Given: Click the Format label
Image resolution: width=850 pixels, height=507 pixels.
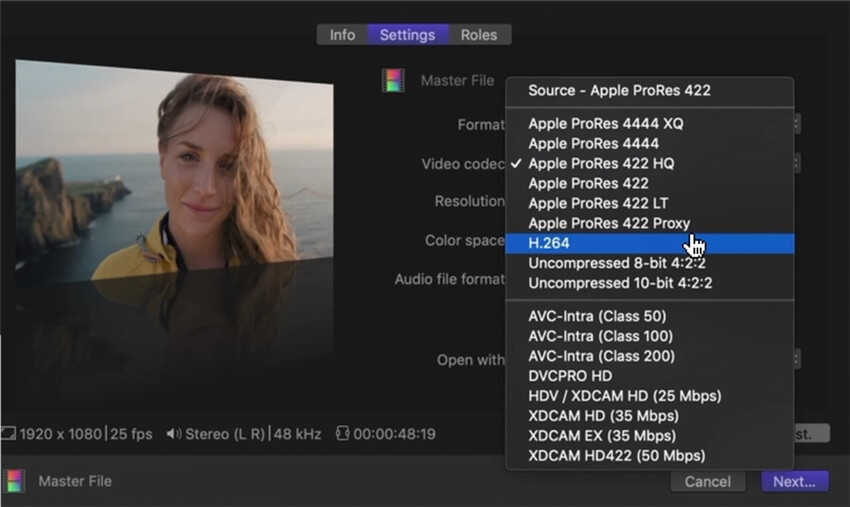Looking at the screenshot, I should tap(481, 125).
